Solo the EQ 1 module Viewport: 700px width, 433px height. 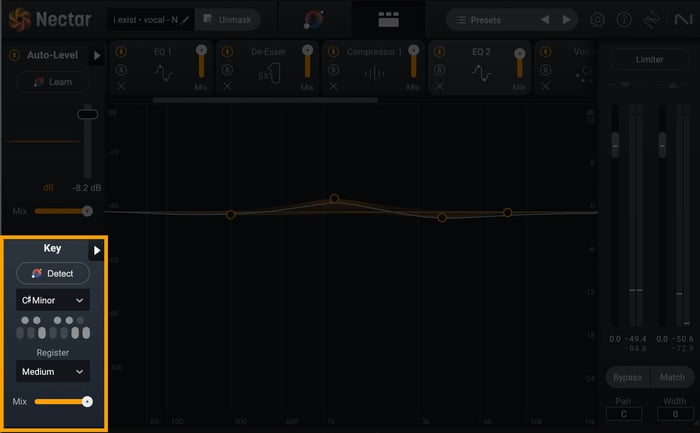pos(121,70)
